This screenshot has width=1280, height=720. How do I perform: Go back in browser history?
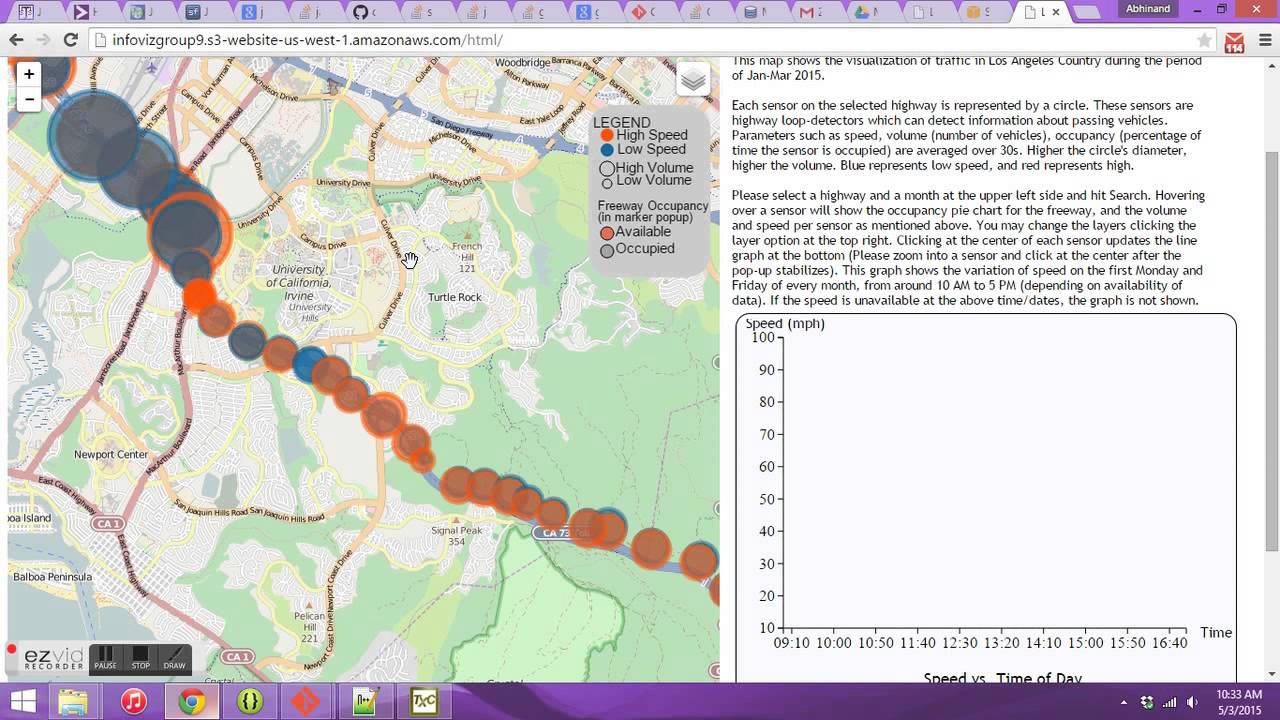click(x=16, y=40)
